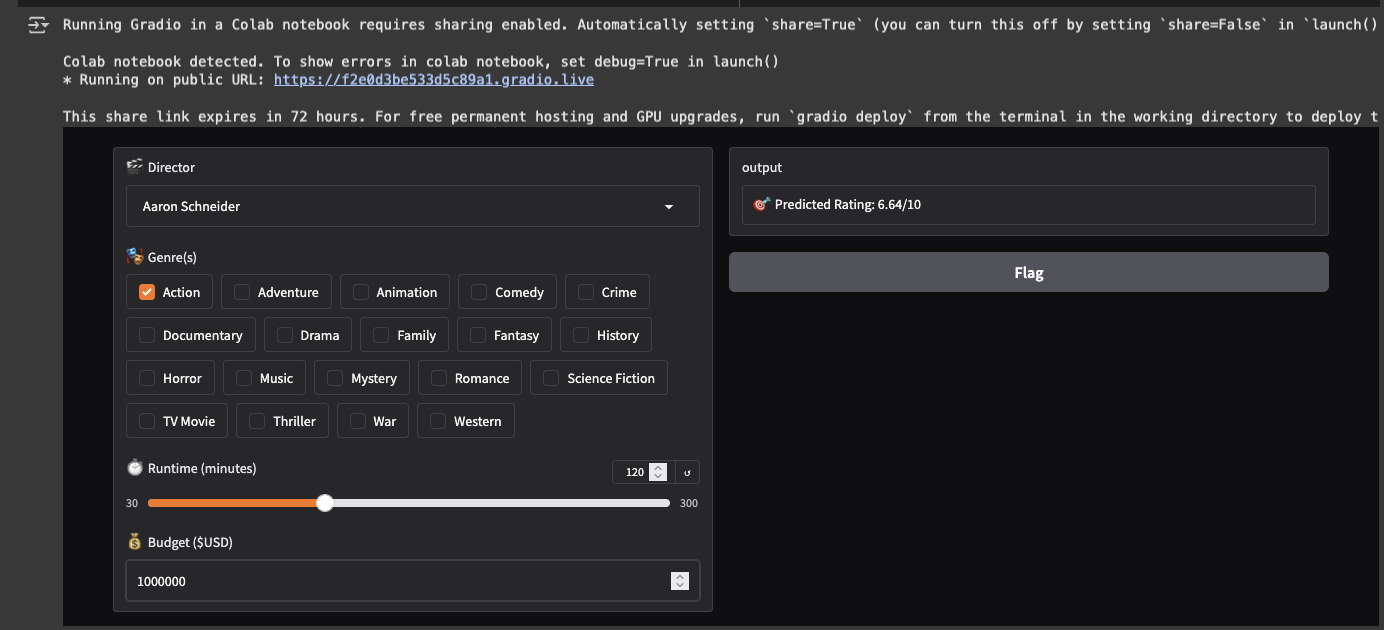The height and width of the screenshot is (630, 1384).
Task: Uncheck the Action genre checkbox
Action: 147,292
